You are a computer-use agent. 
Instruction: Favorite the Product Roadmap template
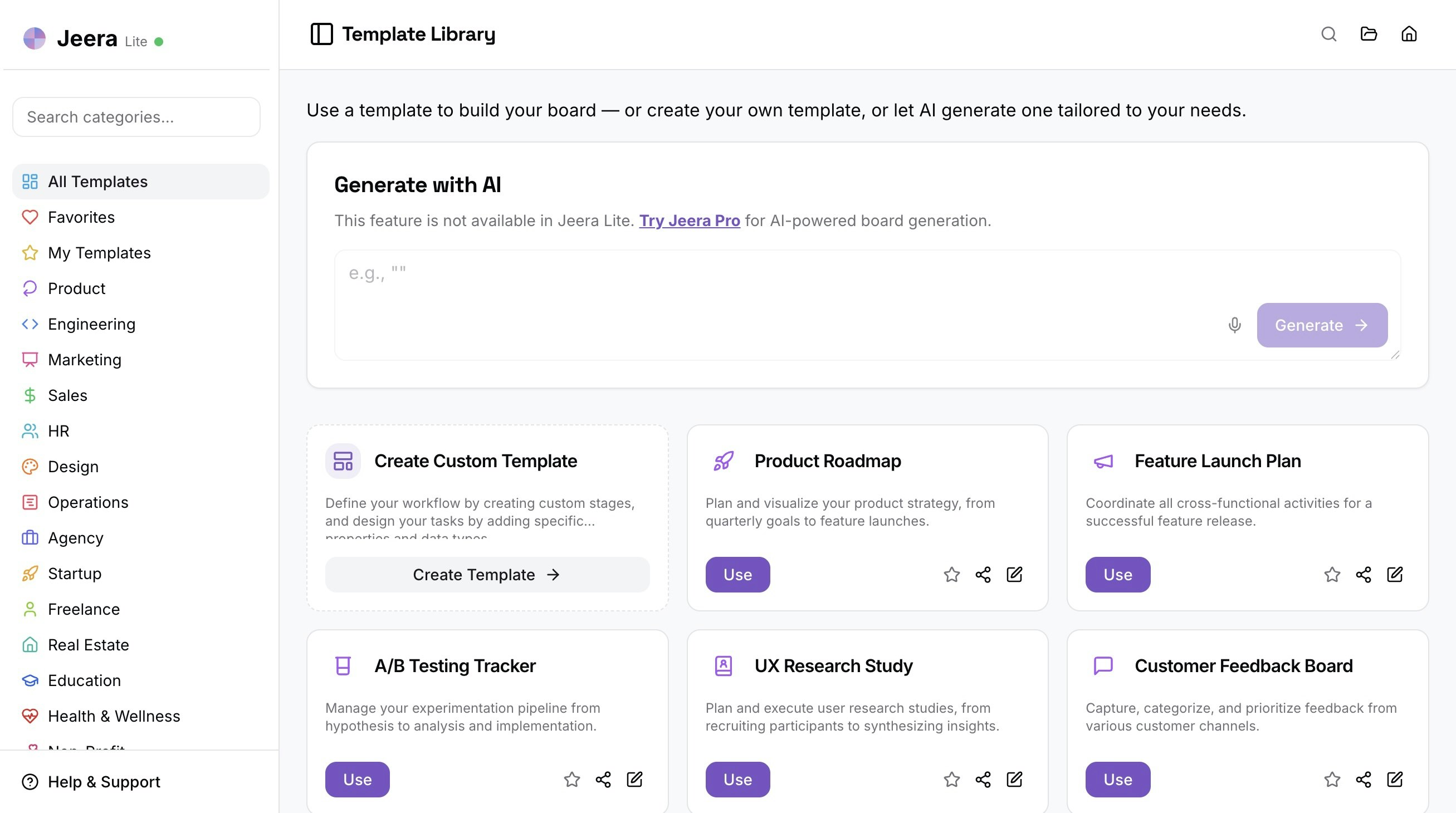952,575
